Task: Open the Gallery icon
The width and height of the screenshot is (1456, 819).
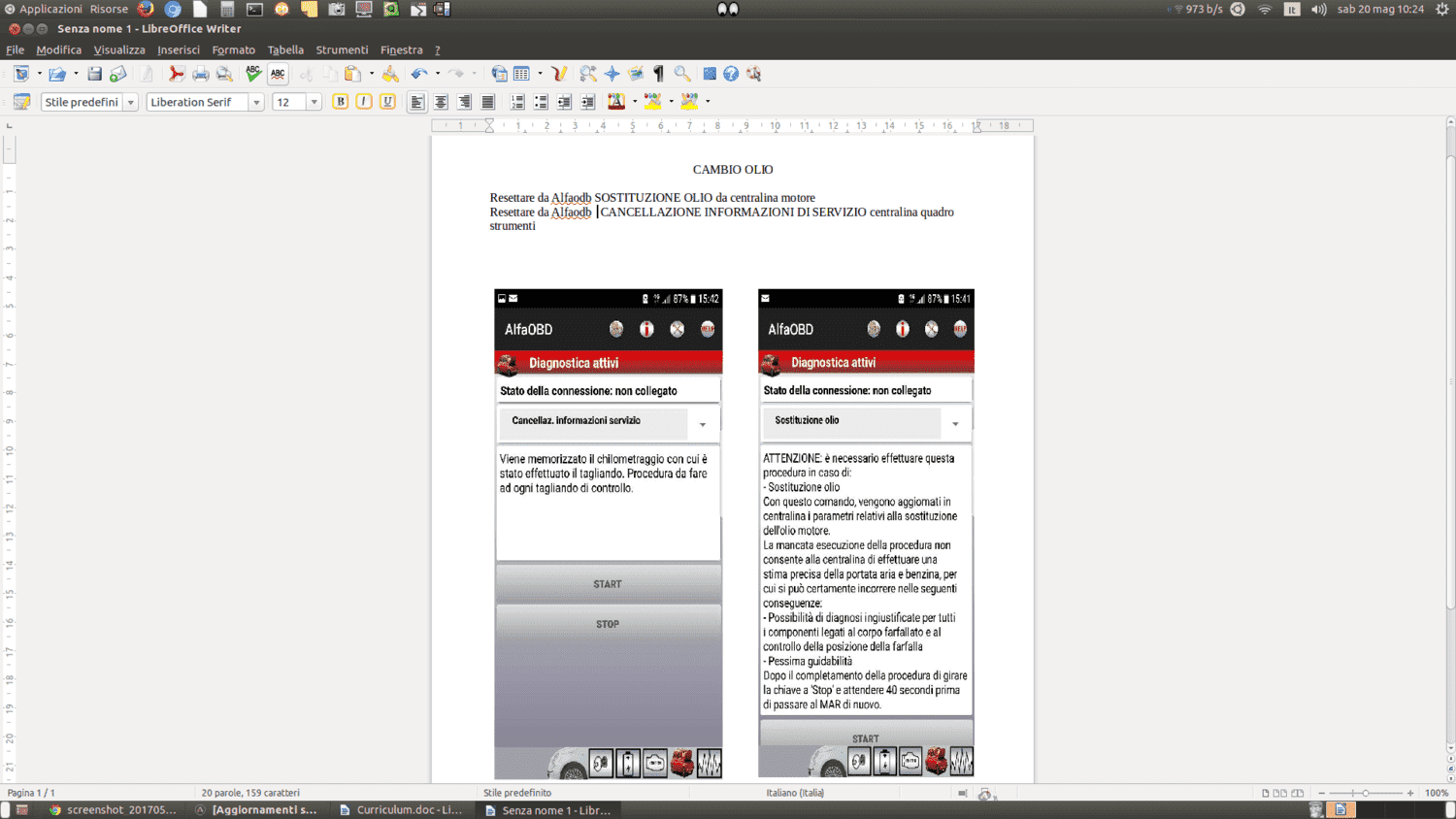Action: coord(636,74)
